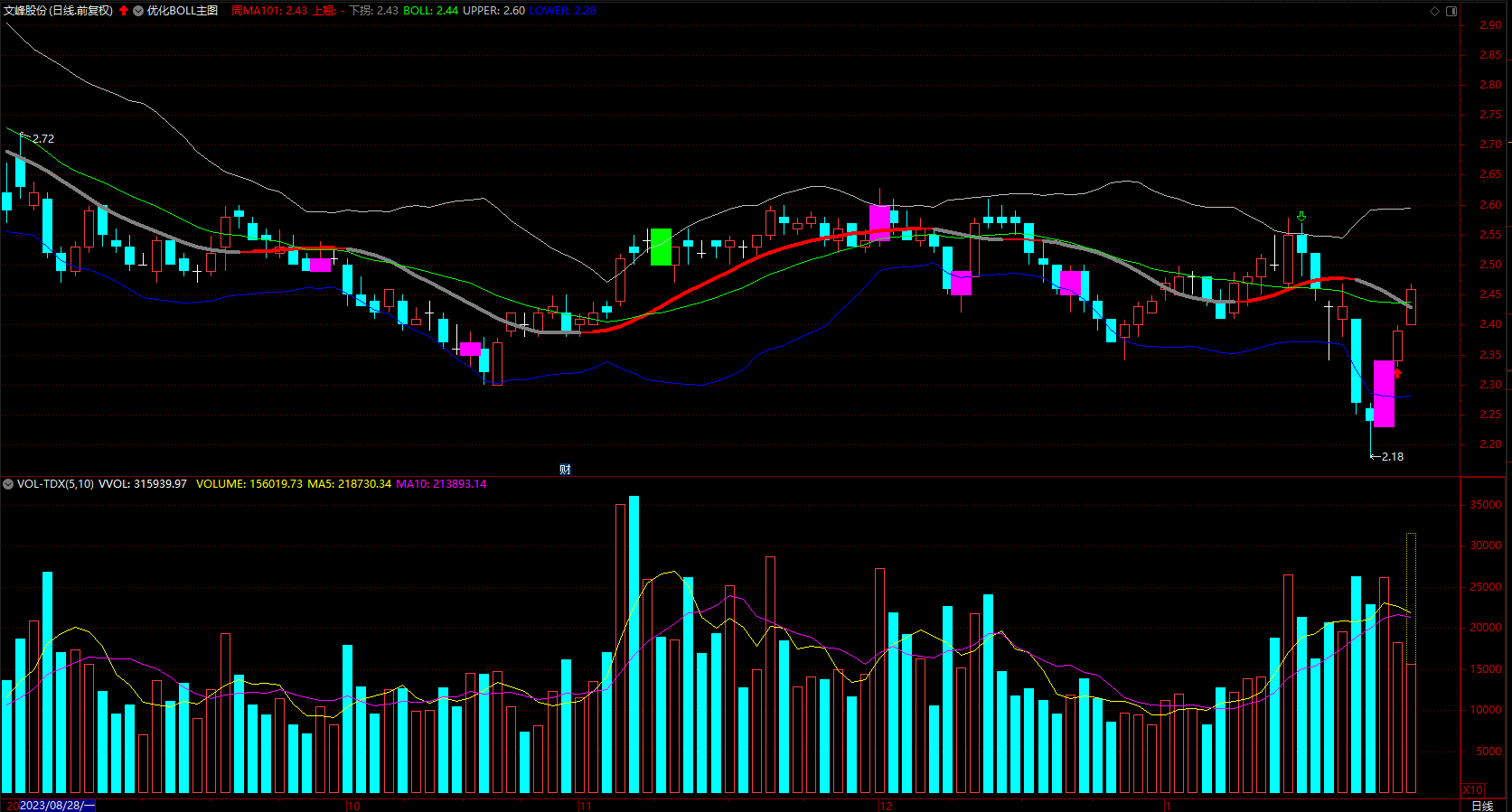
Task: Click the MA5: 218730.34 readout
Action: pos(350,484)
